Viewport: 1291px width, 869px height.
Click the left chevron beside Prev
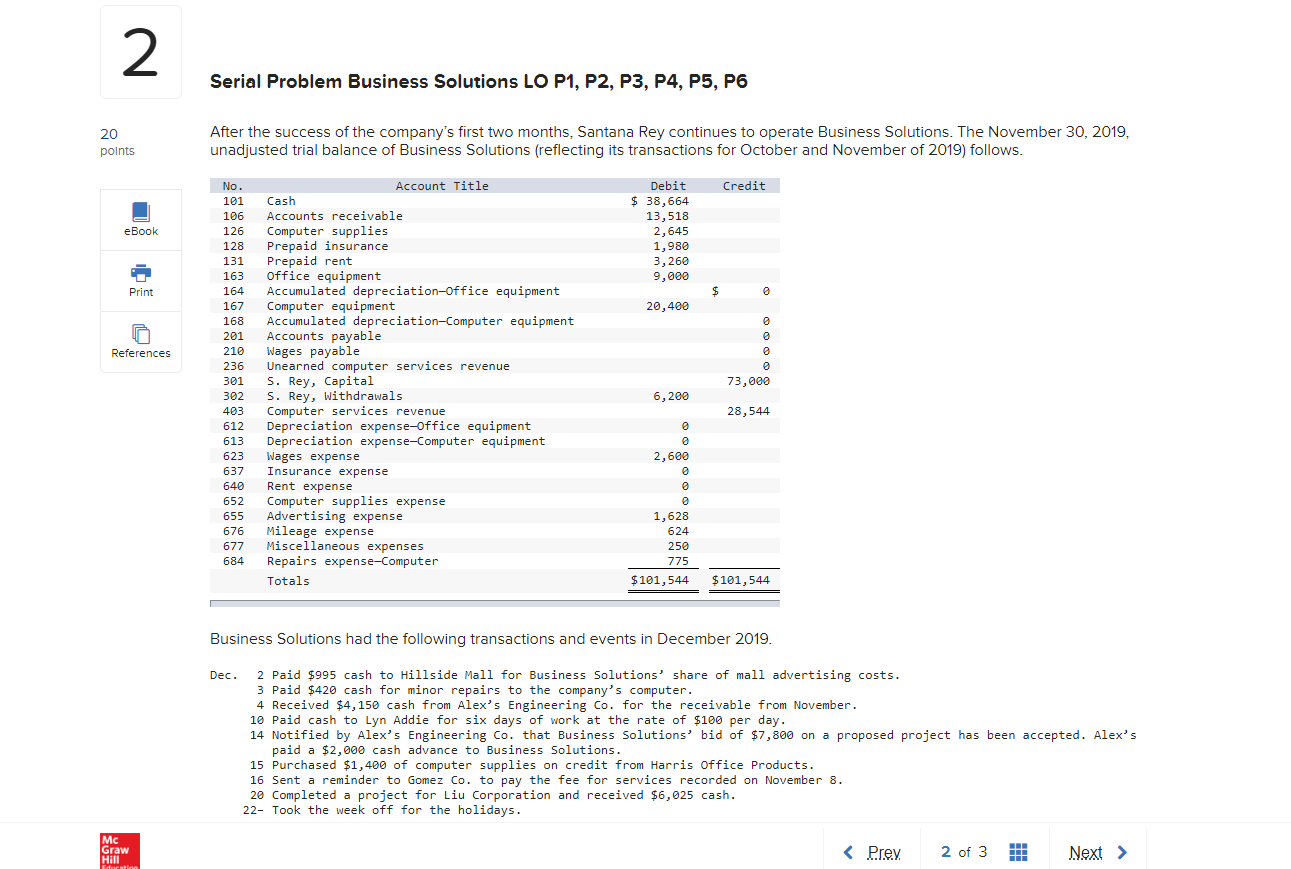[846, 851]
